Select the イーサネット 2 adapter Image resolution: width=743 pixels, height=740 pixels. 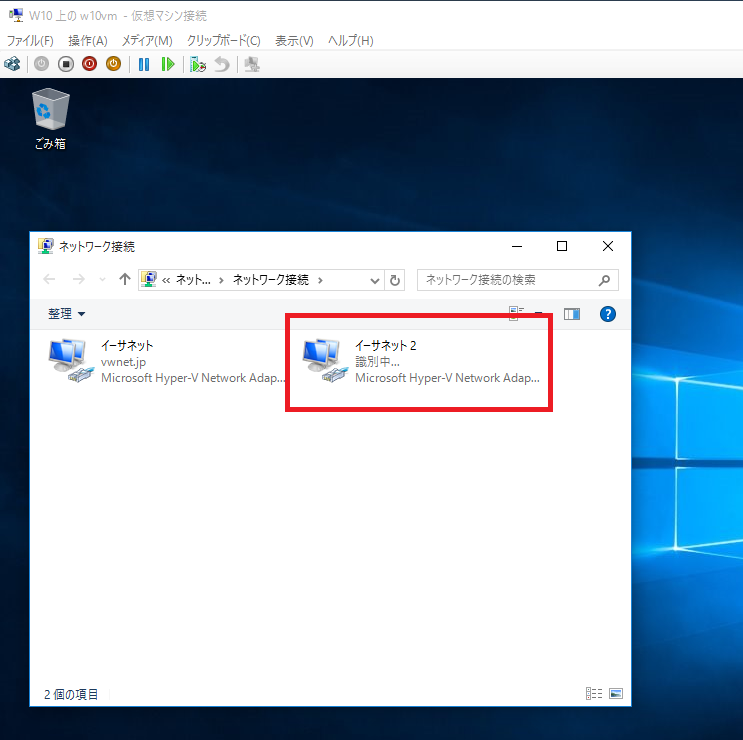421,362
